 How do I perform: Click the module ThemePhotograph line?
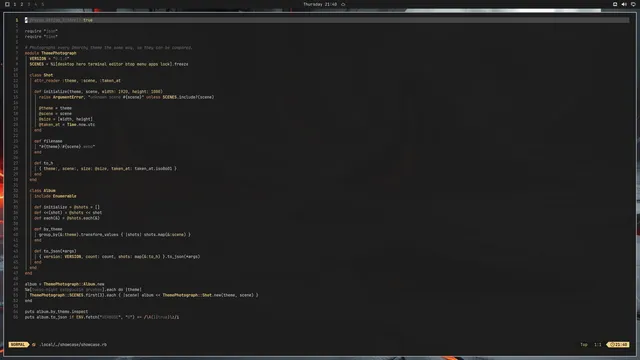point(51,53)
